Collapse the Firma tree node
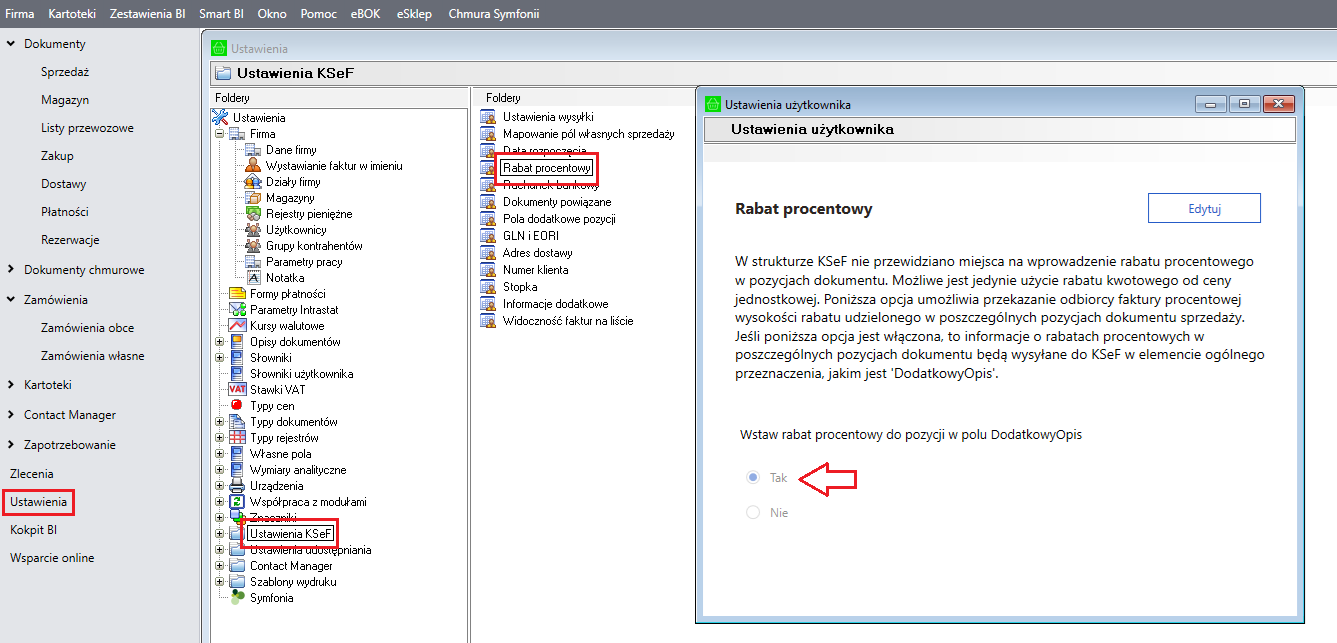The image size is (1337, 643). [x=220, y=134]
